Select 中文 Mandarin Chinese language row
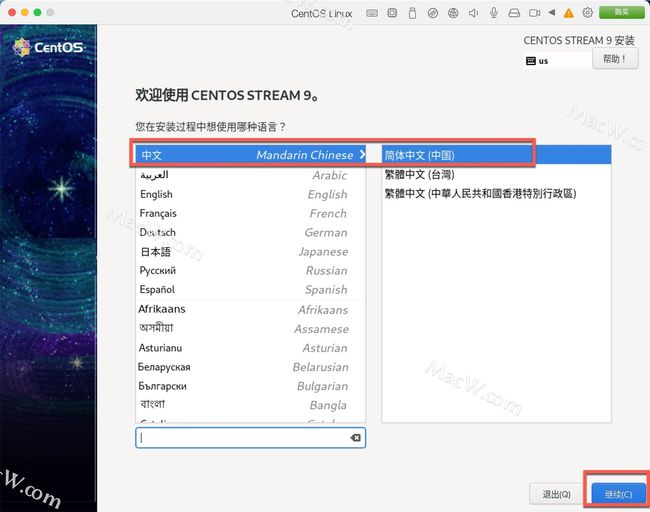Screen dimensions: 650x512 pos(250,155)
